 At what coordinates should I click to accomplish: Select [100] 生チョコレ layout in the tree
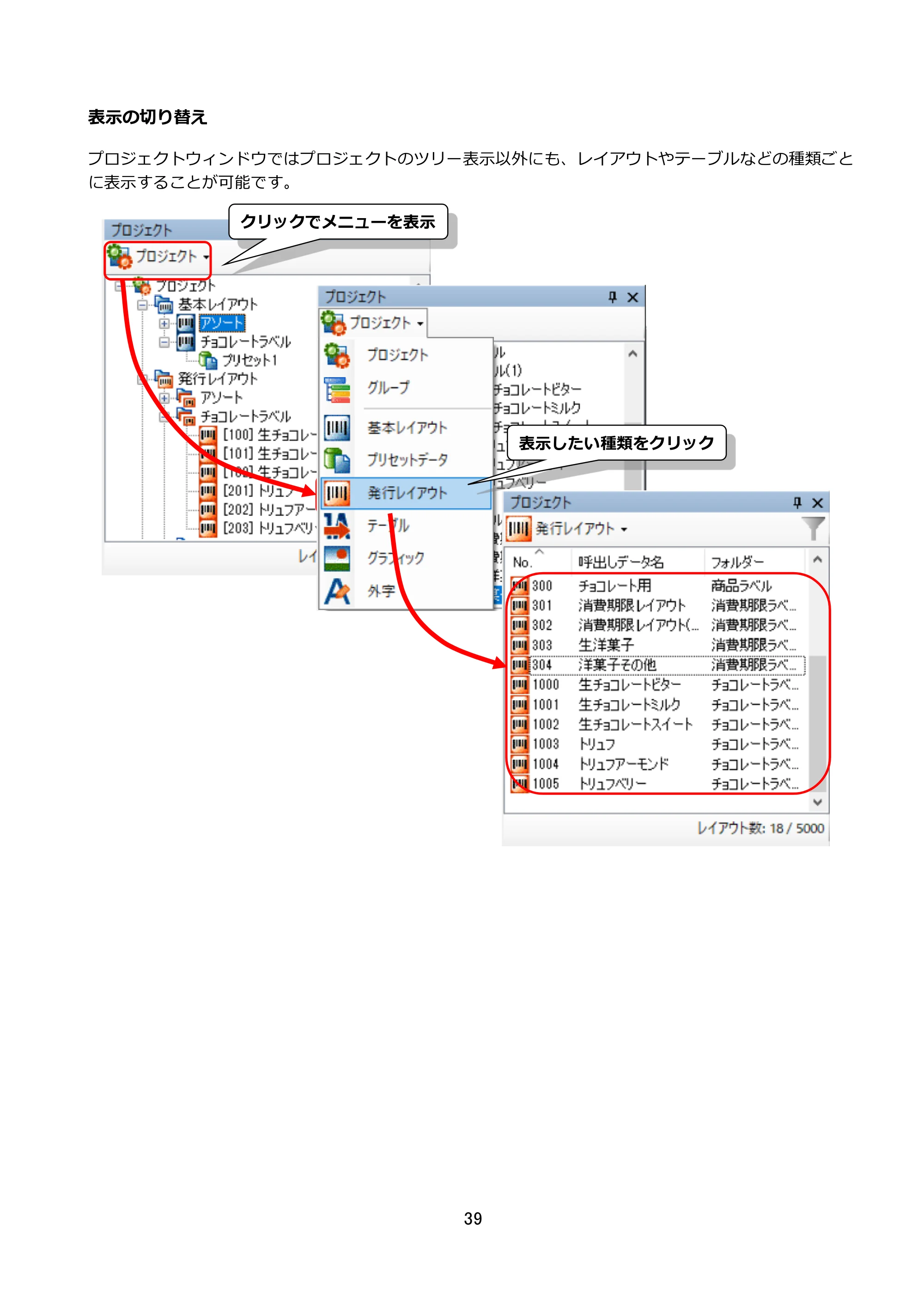[x=269, y=435]
